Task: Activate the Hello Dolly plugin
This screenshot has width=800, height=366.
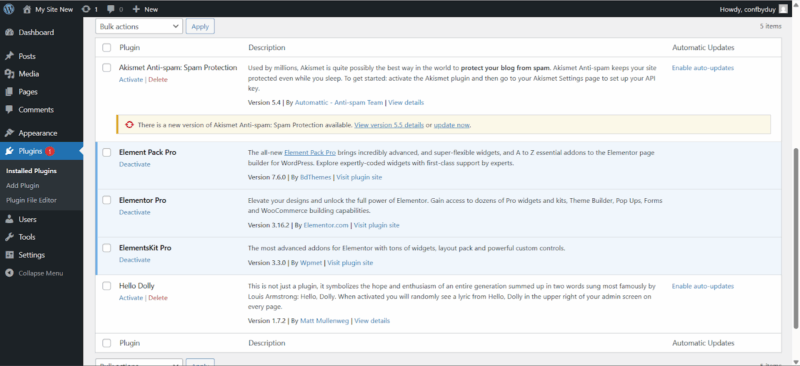Action: click(x=131, y=298)
